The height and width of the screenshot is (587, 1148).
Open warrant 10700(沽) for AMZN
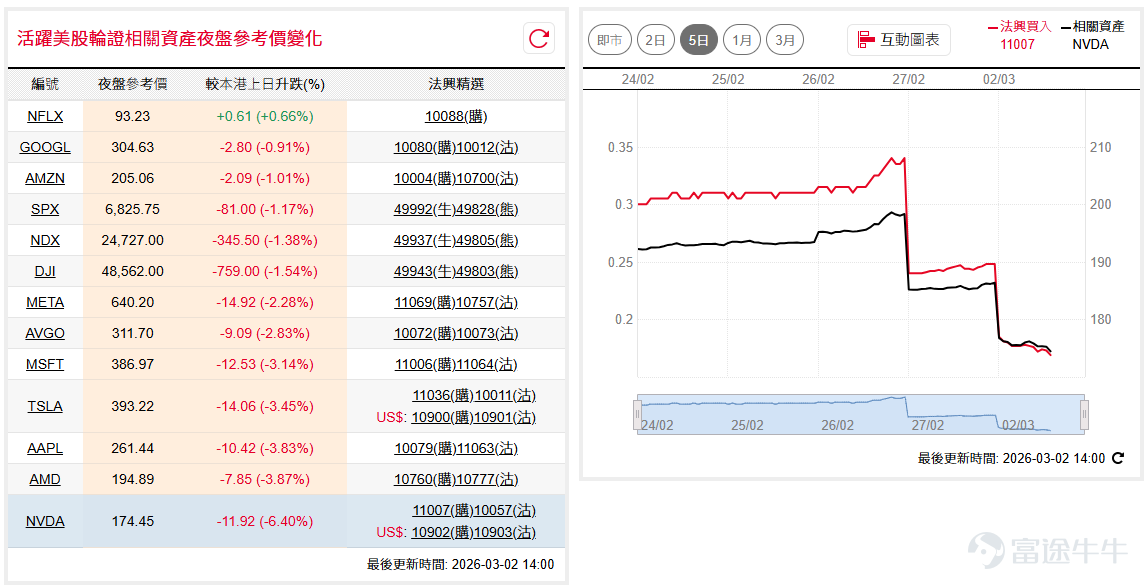(x=487, y=178)
